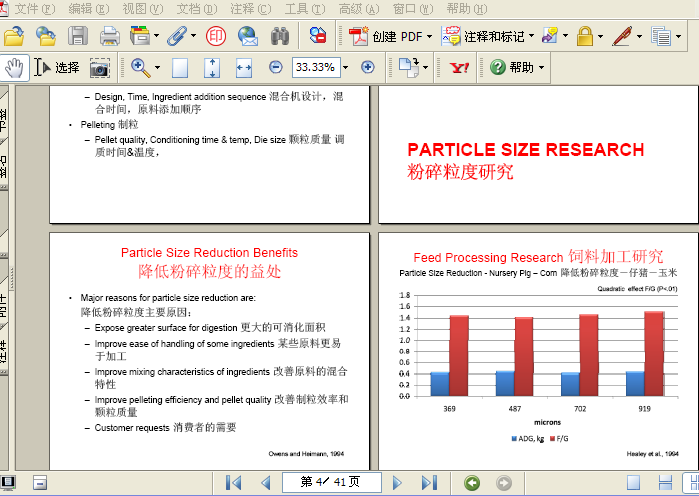
Task: Click the Yahoo Y! toolbar icon
Action: coord(460,68)
